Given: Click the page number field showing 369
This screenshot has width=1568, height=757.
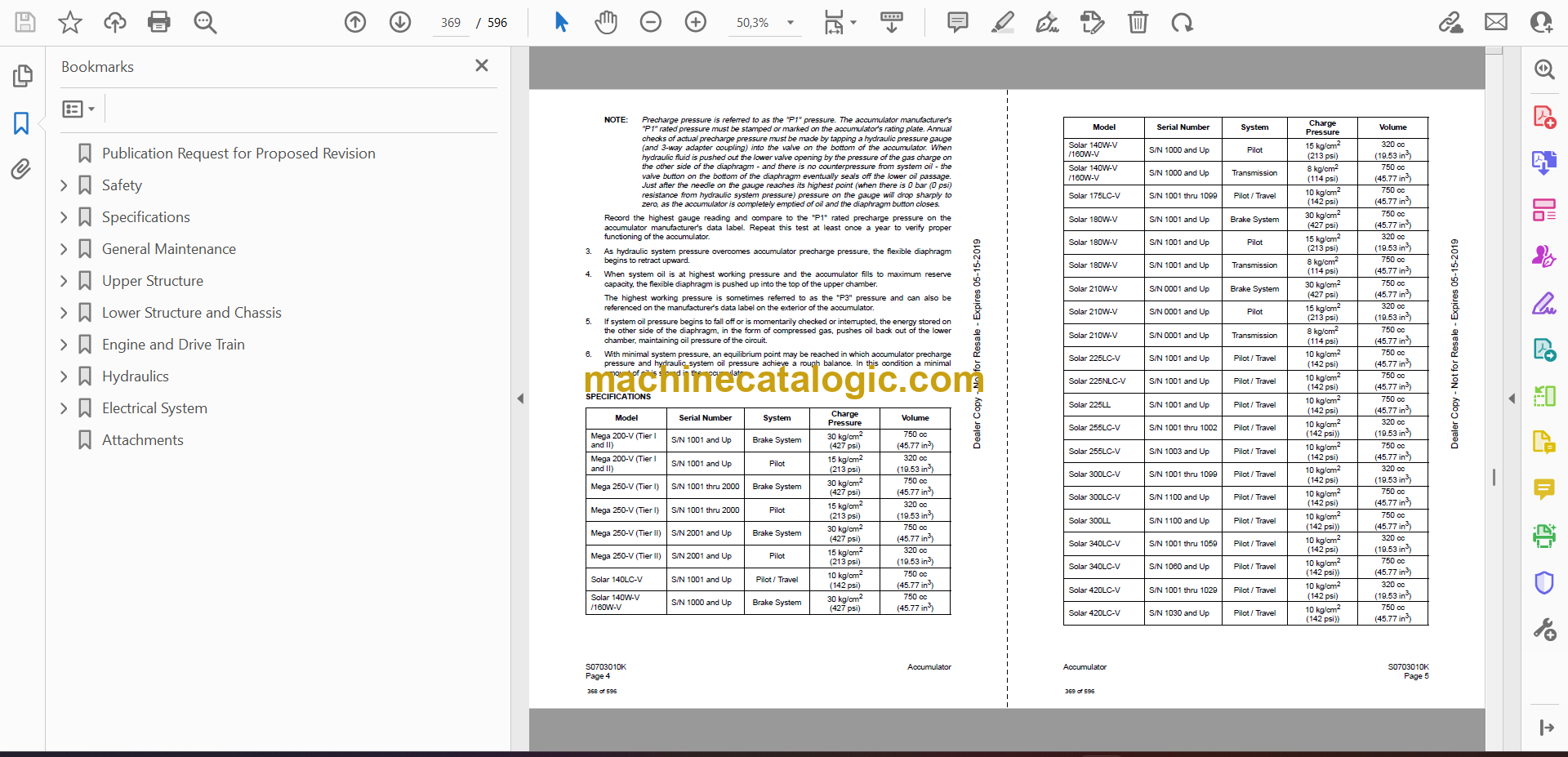Looking at the screenshot, I should 451,23.
